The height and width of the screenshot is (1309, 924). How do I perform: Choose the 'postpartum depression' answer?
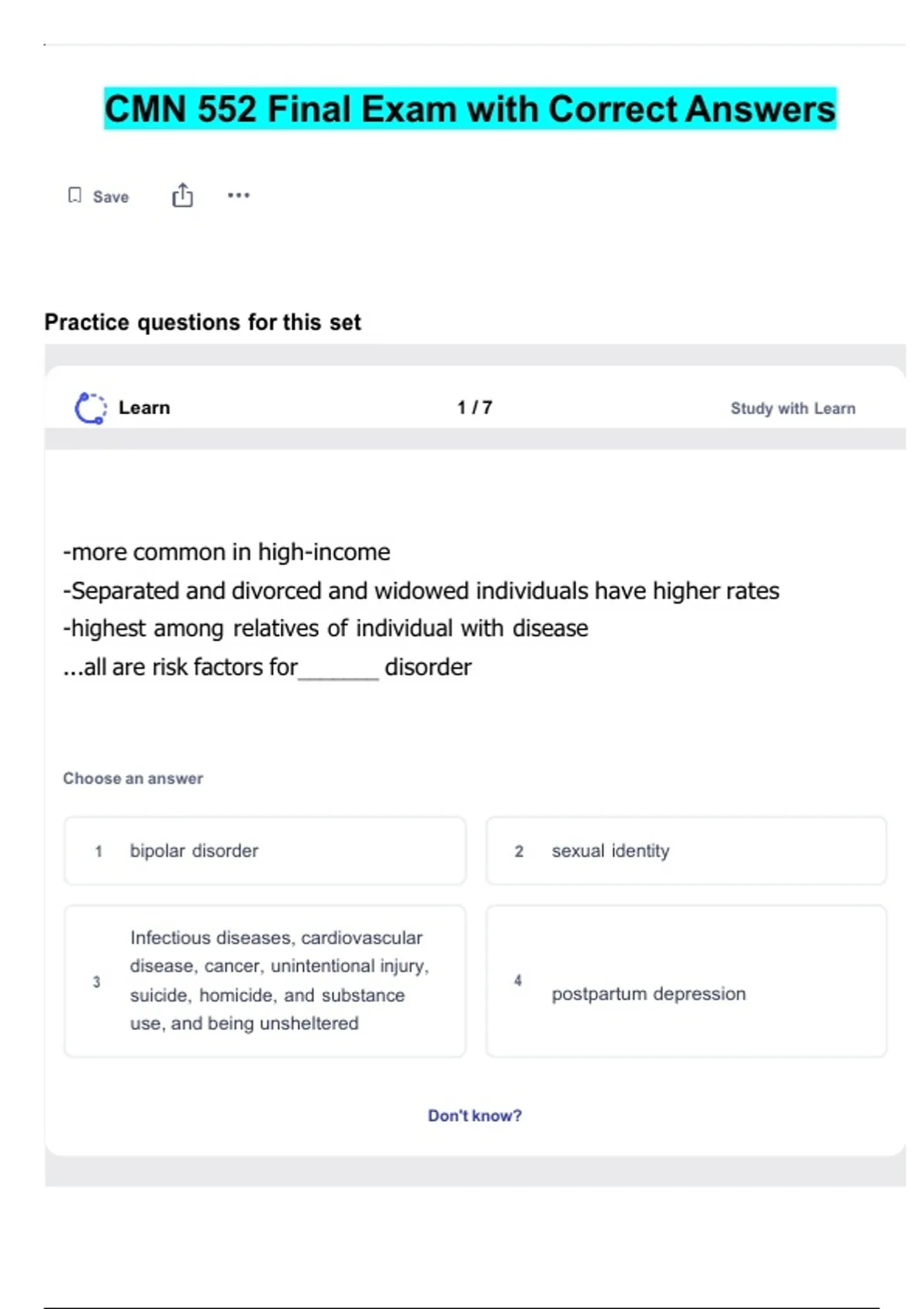coord(686,982)
